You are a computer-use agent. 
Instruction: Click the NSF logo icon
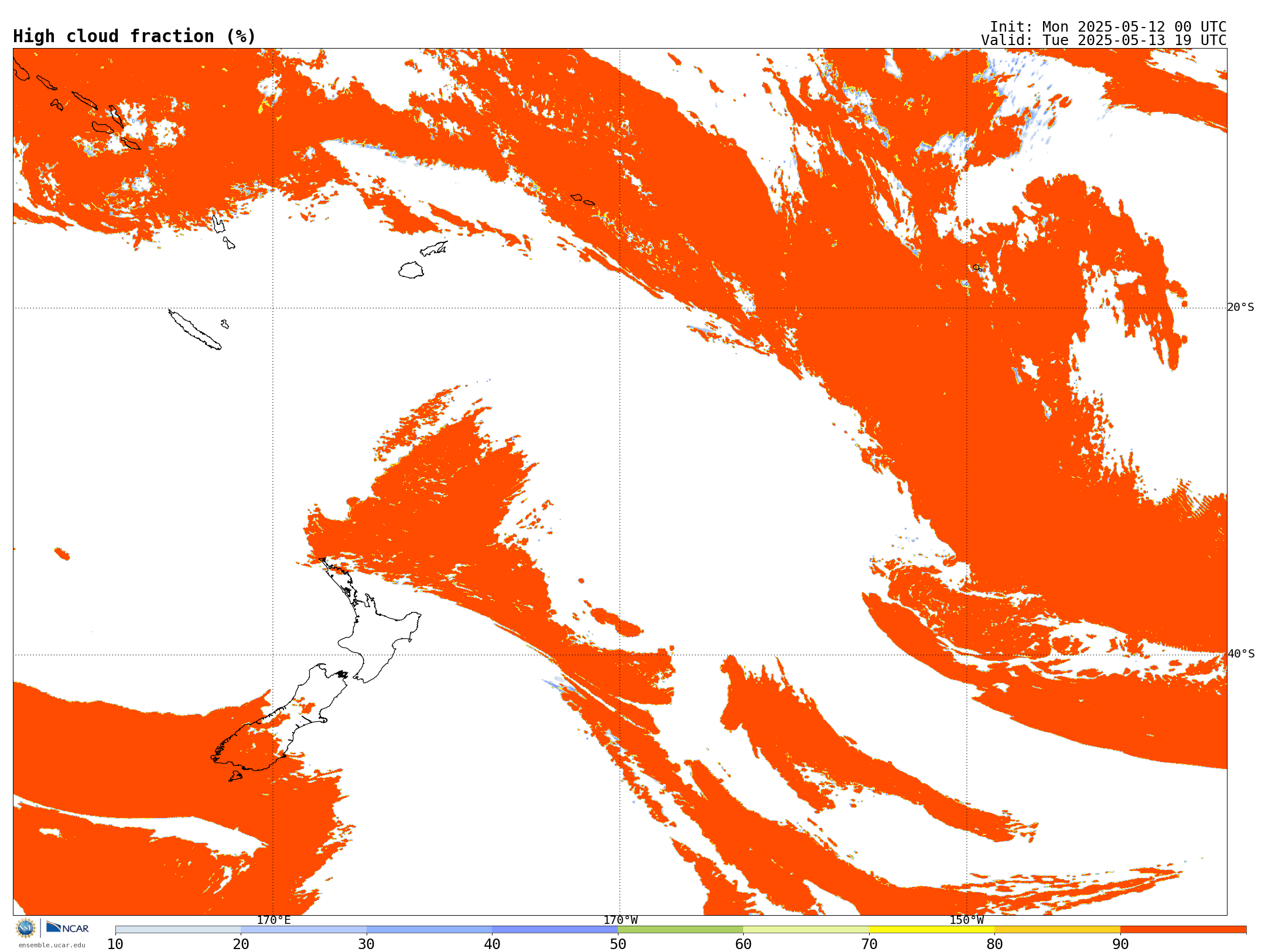pos(26,928)
